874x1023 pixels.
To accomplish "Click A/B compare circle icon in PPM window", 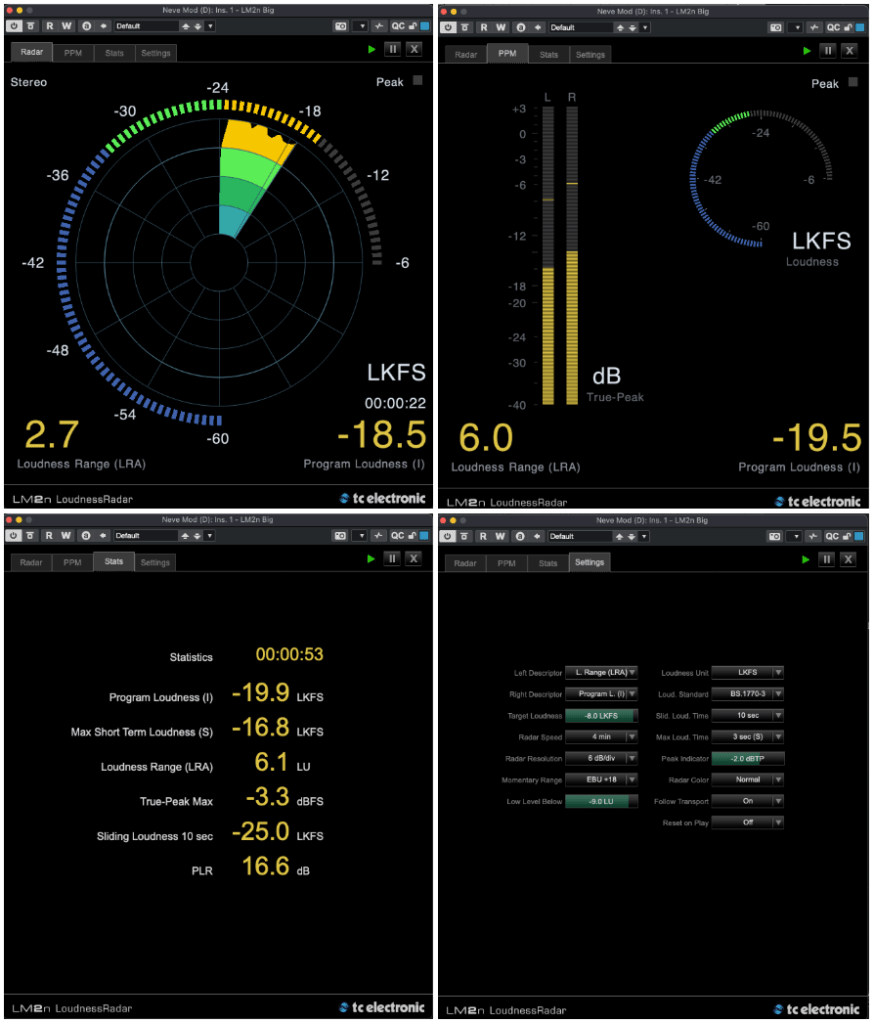I will click(x=518, y=26).
